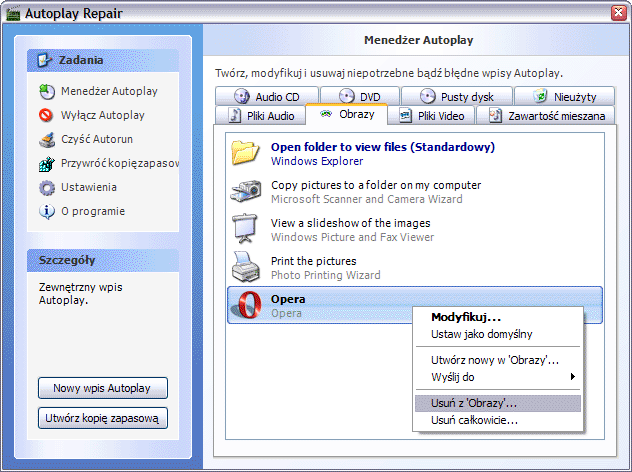Choose Usuń z 'Obrazy'... menu entry

point(498,403)
